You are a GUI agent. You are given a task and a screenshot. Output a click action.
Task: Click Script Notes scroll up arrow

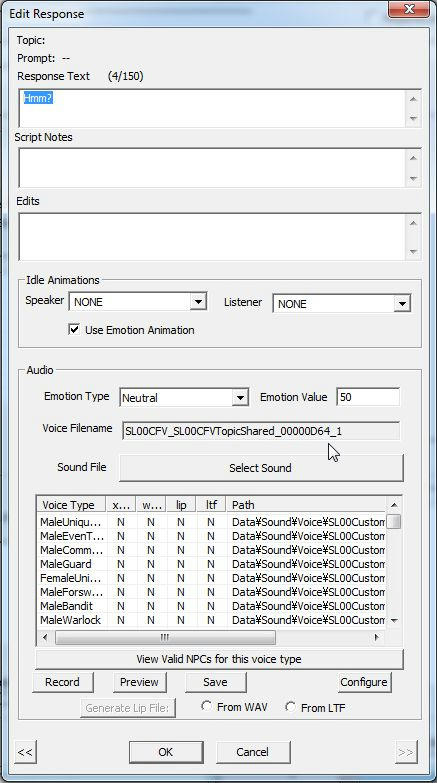[413, 158]
